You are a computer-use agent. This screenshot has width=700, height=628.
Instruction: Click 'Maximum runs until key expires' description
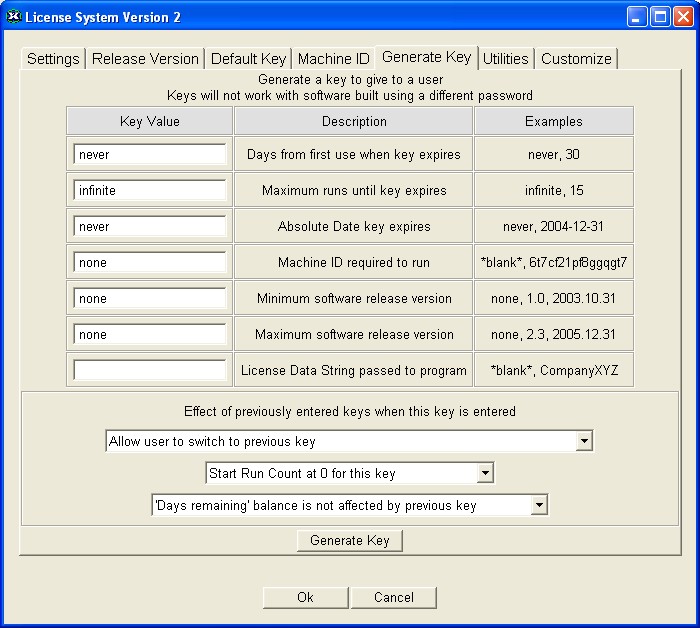click(354, 191)
